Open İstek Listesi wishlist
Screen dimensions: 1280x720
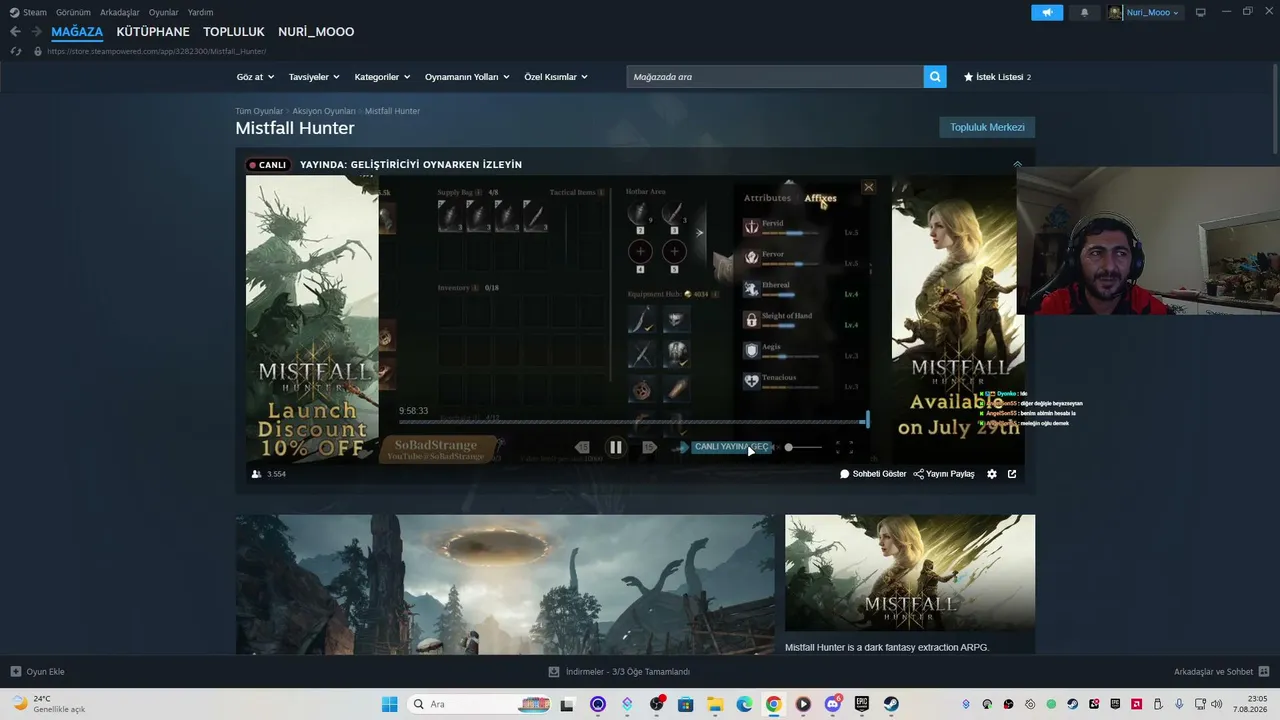[x=997, y=77]
